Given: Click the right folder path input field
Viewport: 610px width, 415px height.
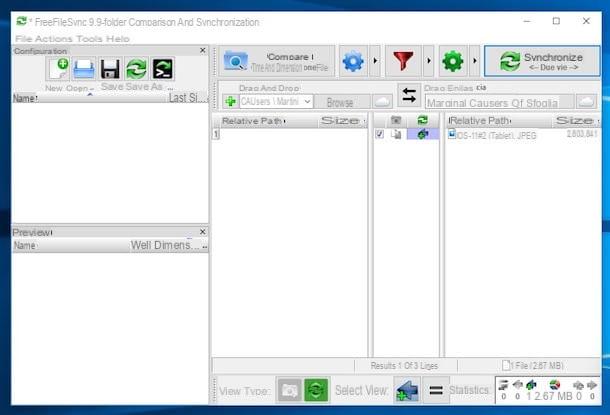Looking at the screenshot, I should pos(500,103).
